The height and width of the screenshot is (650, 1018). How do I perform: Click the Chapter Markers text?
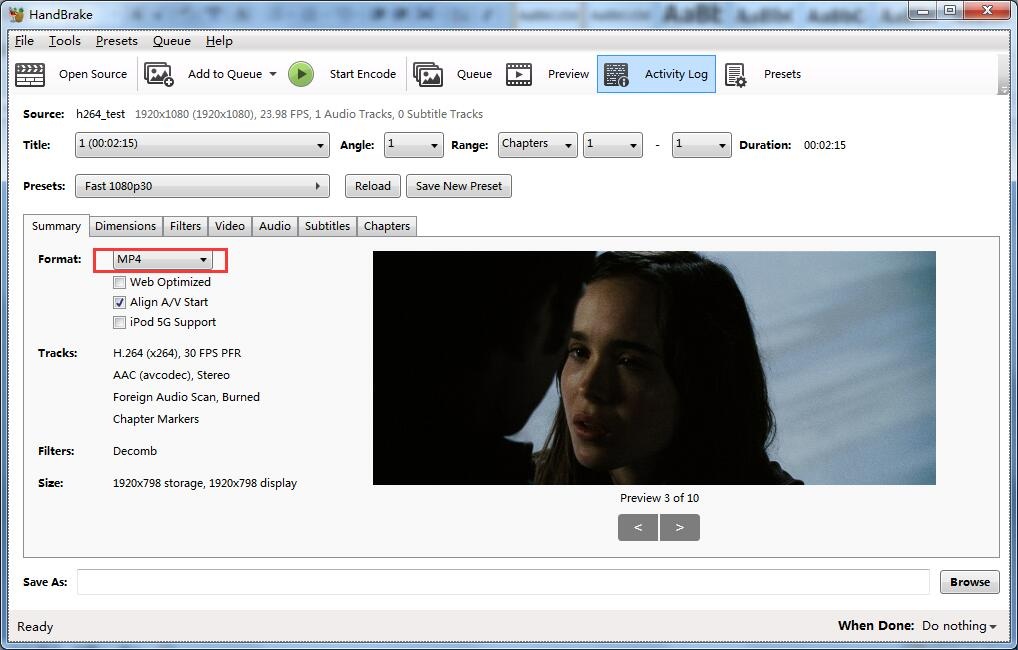[156, 419]
